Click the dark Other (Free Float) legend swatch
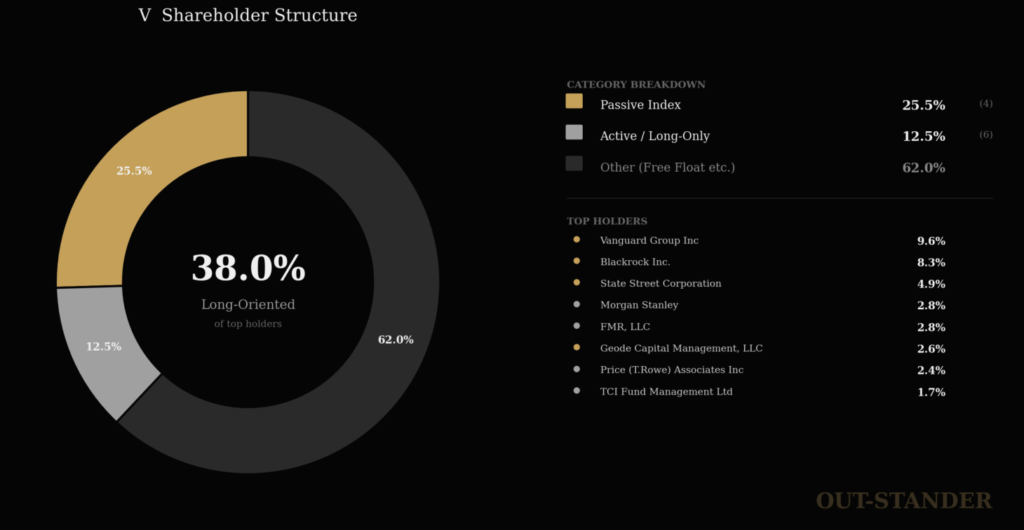 pyautogui.click(x=574, y=163)
